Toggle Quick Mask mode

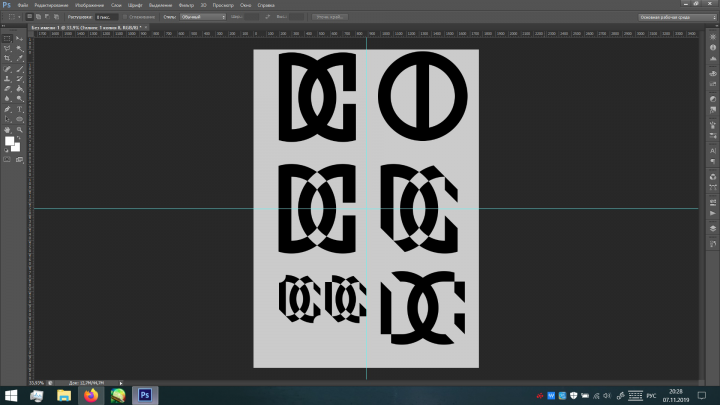click(7, 160)
